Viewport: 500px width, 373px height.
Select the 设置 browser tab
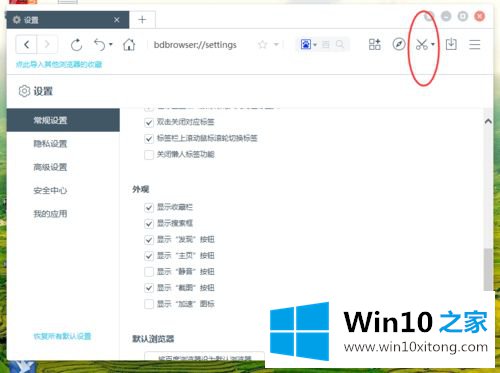[68, 20]
